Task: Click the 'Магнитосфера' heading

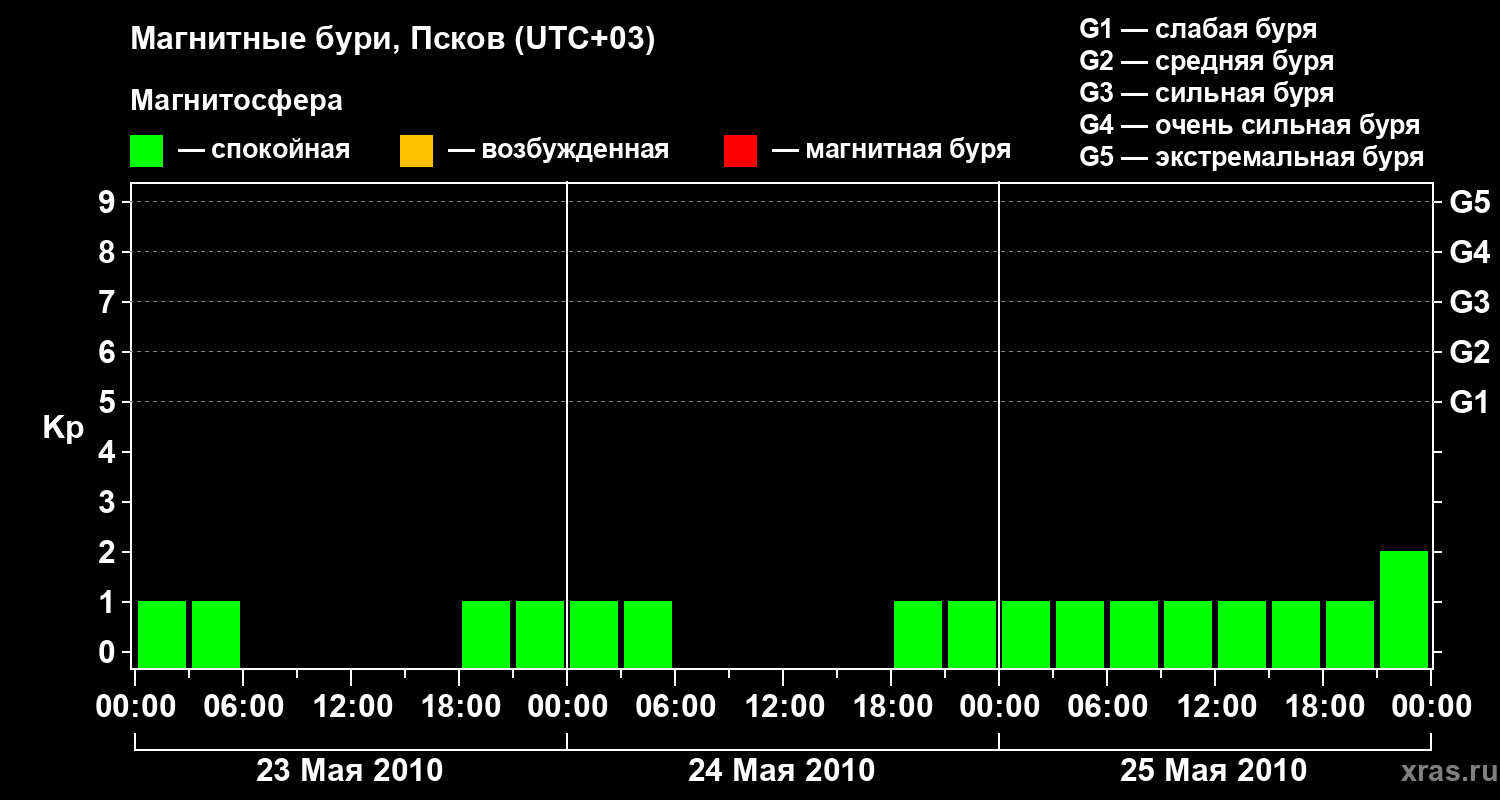Action: click(x=236, y=101)
